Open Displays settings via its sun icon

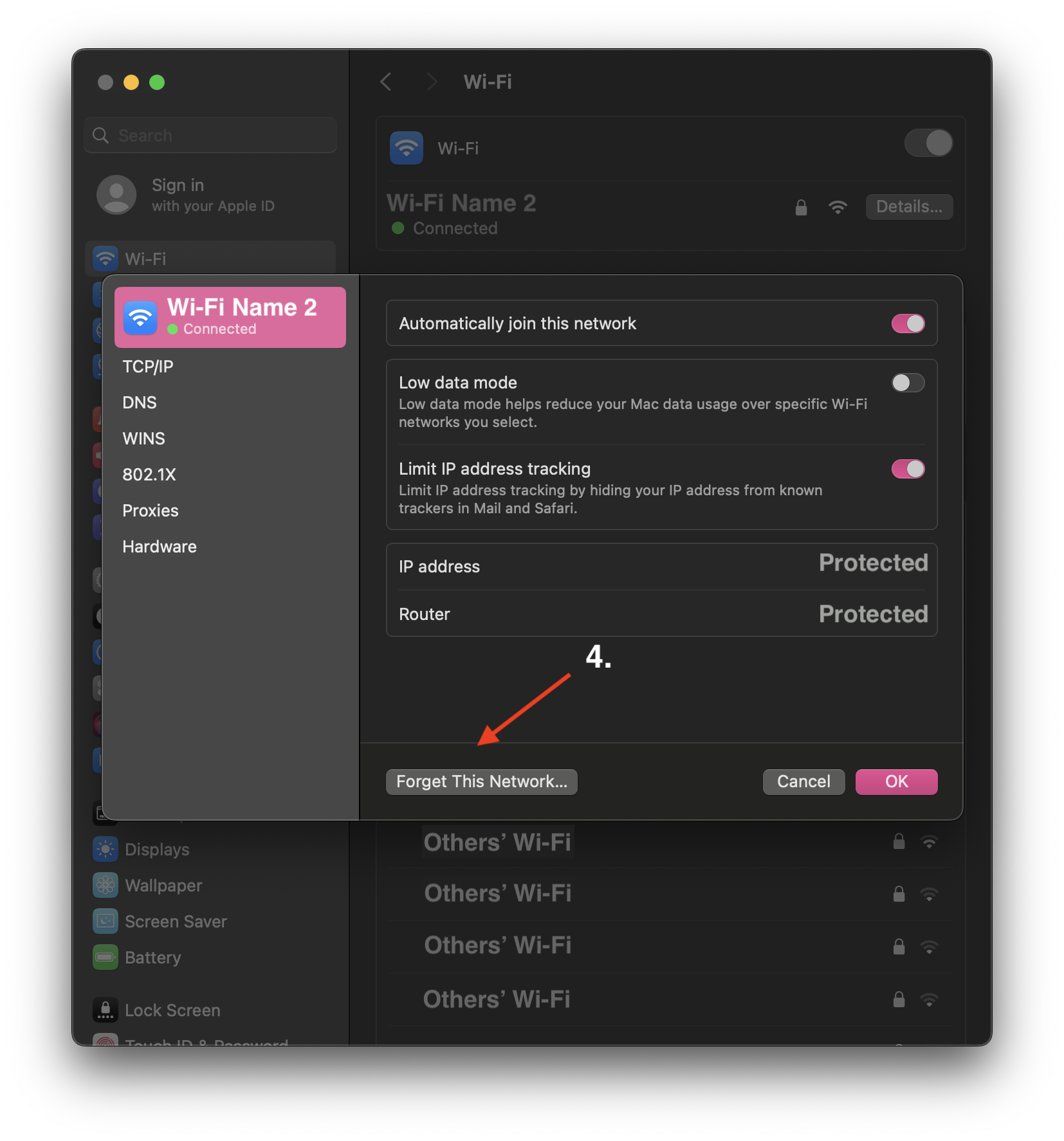105,849
